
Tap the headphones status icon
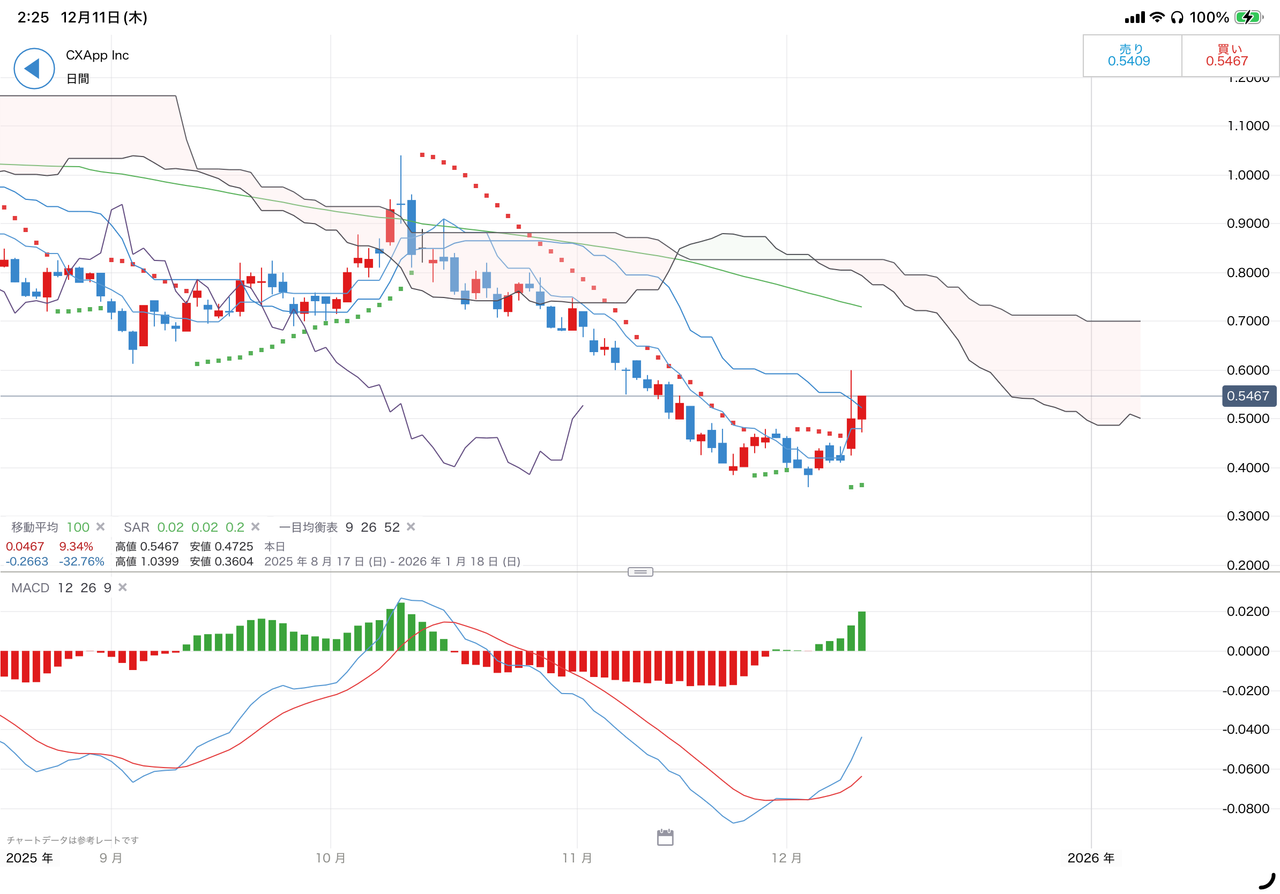pos(1177,17)
